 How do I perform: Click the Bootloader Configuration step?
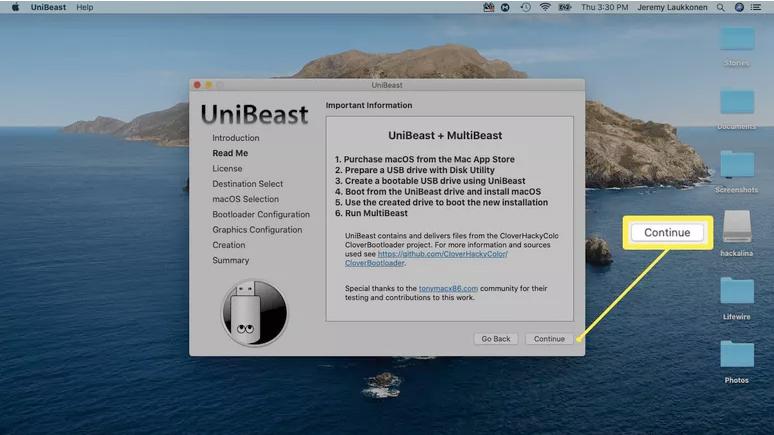[x=261, y=214]
